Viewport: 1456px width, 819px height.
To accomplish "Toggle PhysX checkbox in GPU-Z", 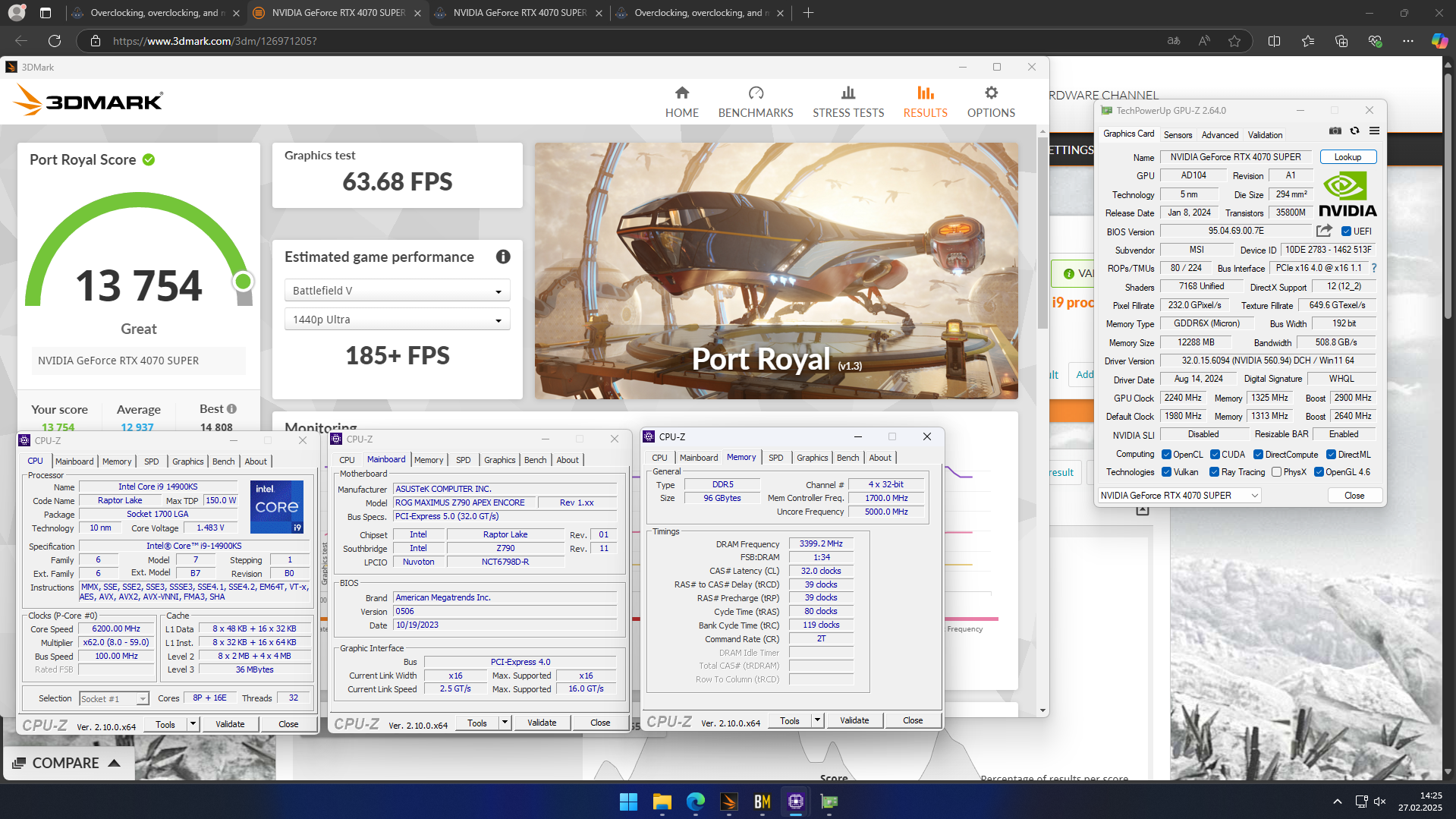I will [1276, 472].
